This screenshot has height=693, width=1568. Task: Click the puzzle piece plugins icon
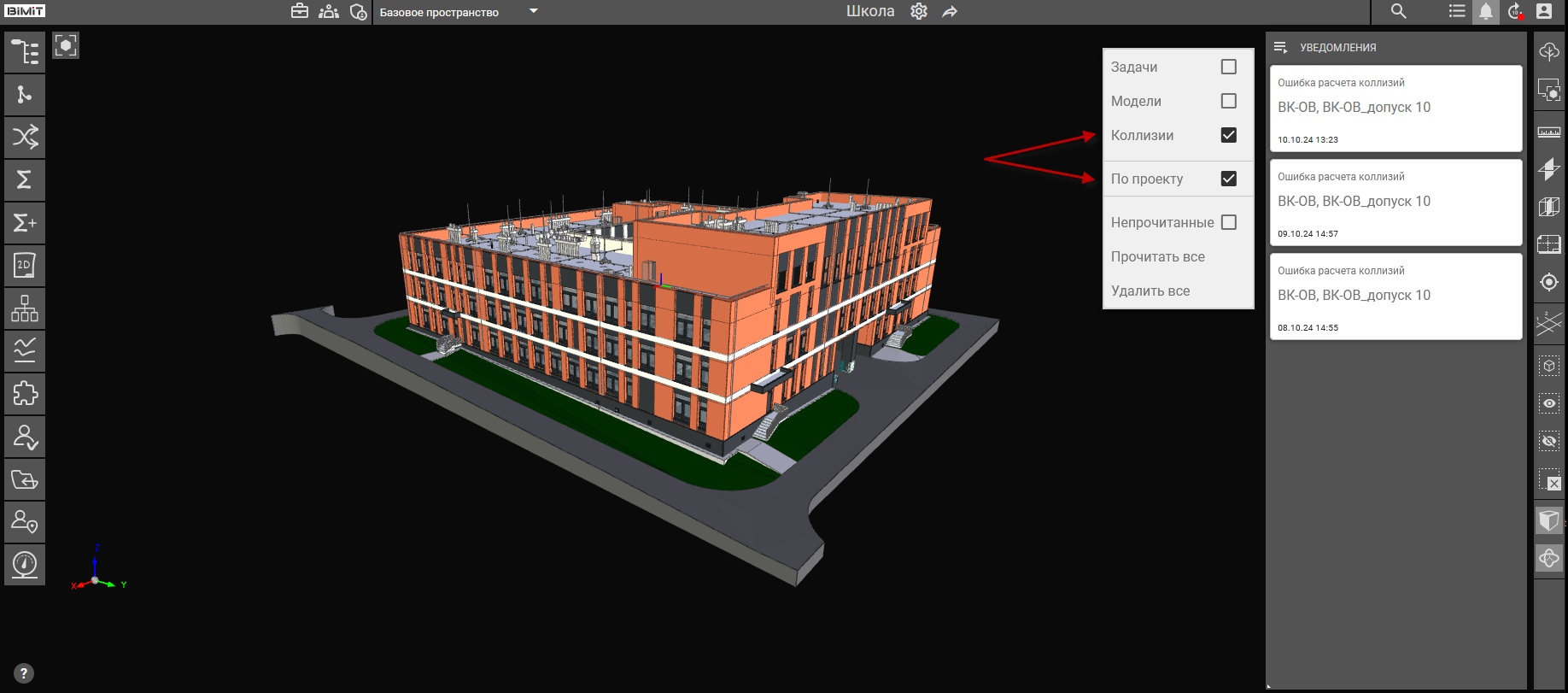point(25,394)
